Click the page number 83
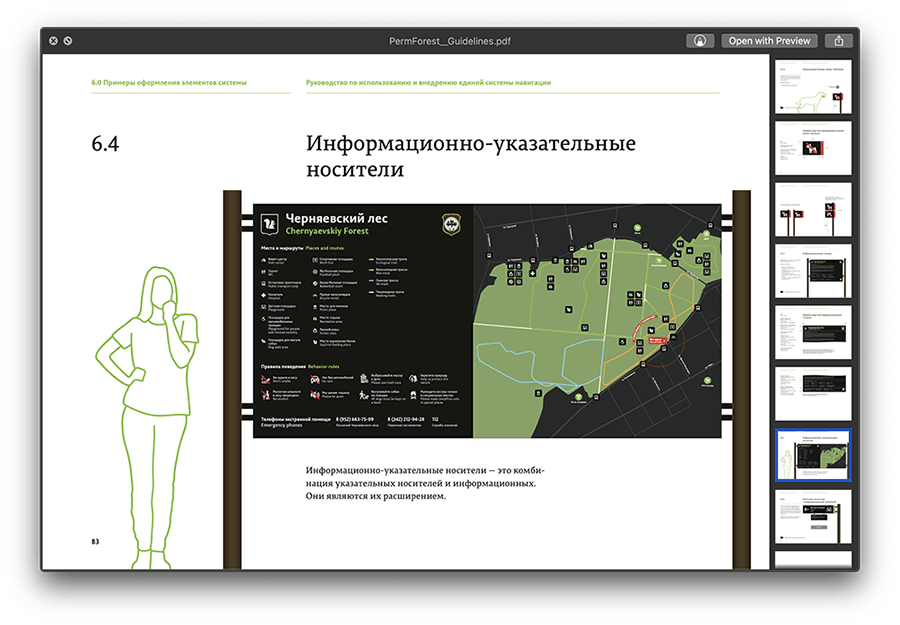The width and height of the screenshot is (900, 625). tap(95, 541)
